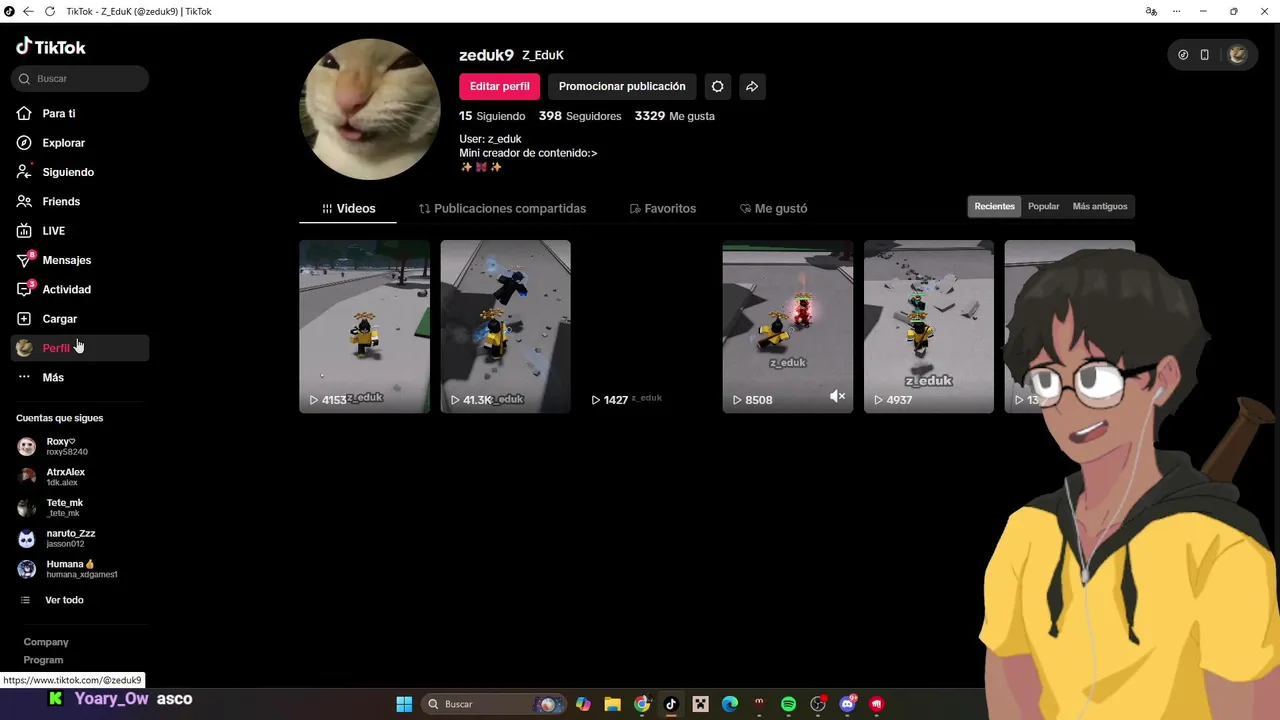Image resolution: width=1280 pixels, height=720 pixels.
Task: Open the 15 Siguiendo list
Action: tap(492, 116)
